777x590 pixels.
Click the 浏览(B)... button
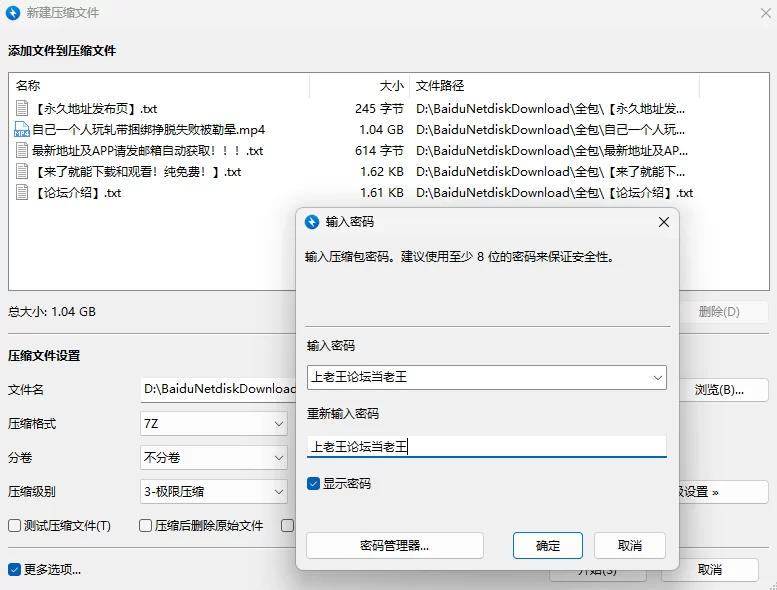coord(719,390)
